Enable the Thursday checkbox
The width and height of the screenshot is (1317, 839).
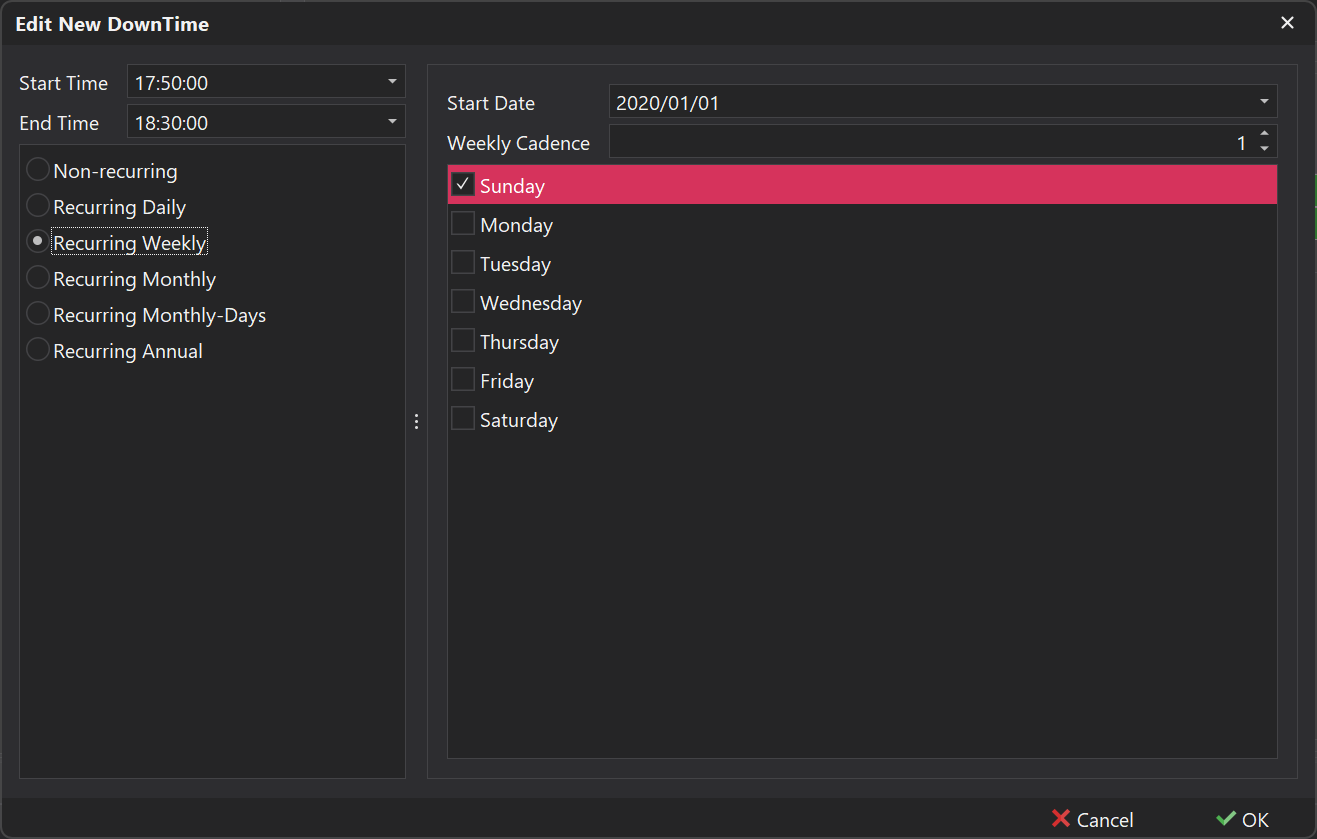462,340
